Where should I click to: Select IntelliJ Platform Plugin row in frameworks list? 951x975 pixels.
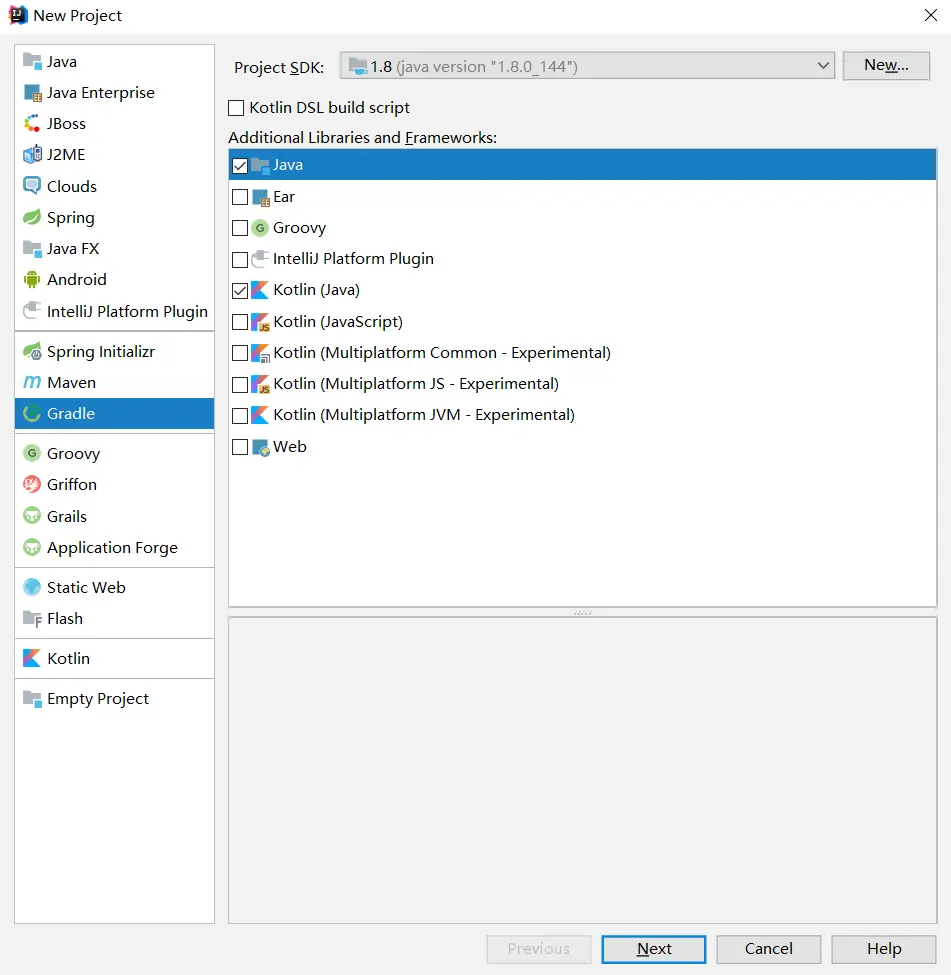582,259
